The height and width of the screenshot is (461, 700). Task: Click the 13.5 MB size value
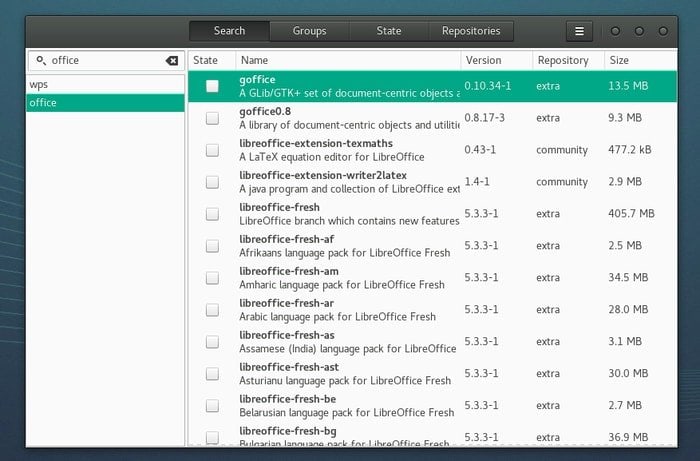click(628, 86)
